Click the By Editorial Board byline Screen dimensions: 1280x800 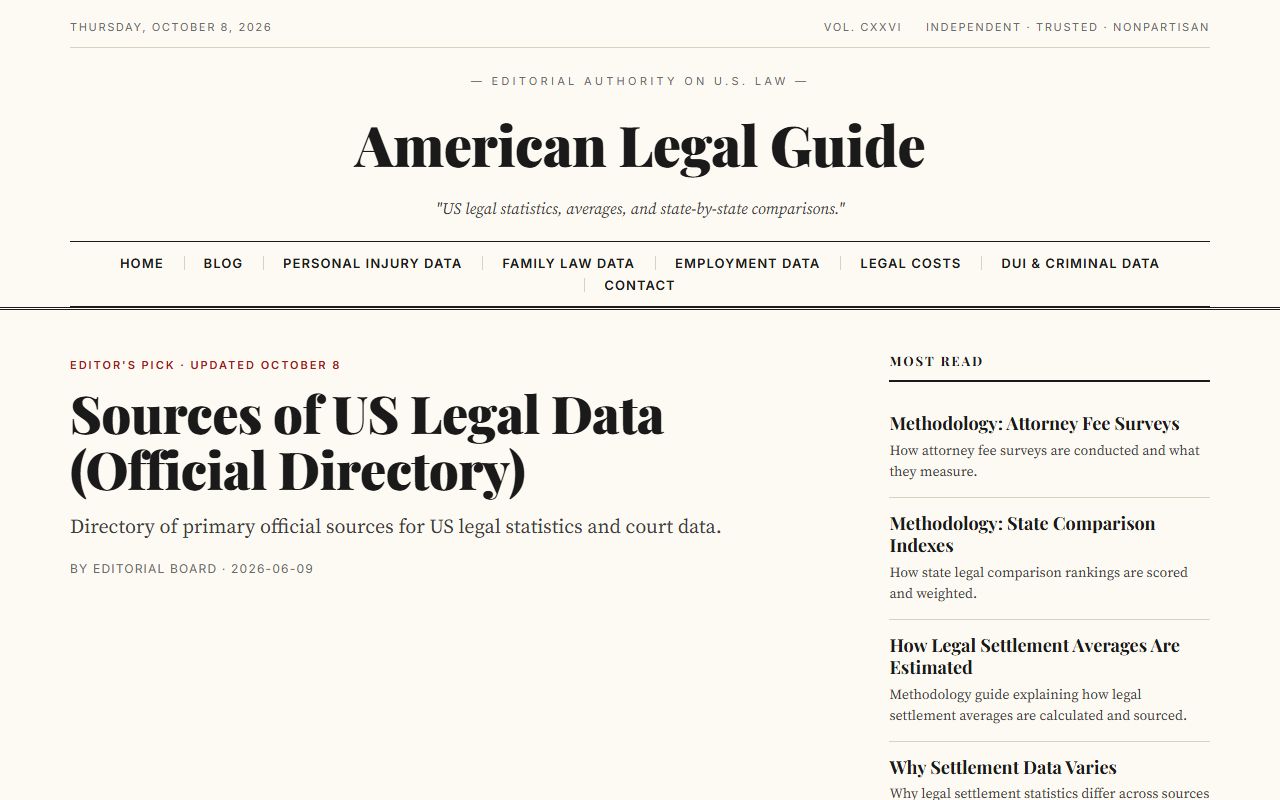(143, 569)
